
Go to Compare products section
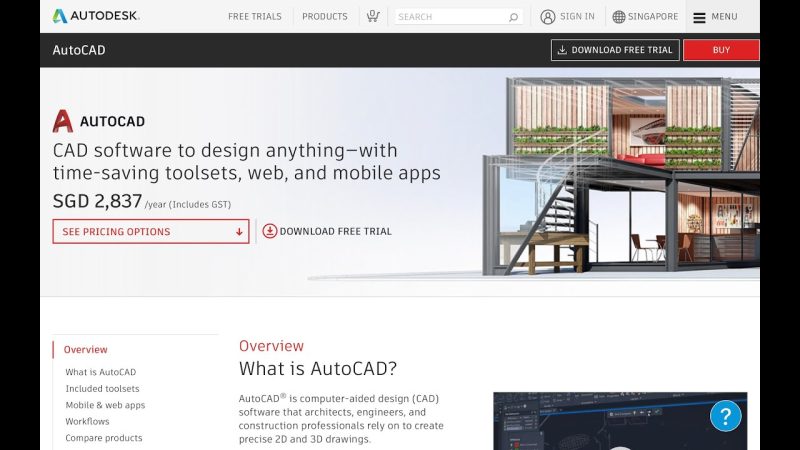click(x=104, y=438)
